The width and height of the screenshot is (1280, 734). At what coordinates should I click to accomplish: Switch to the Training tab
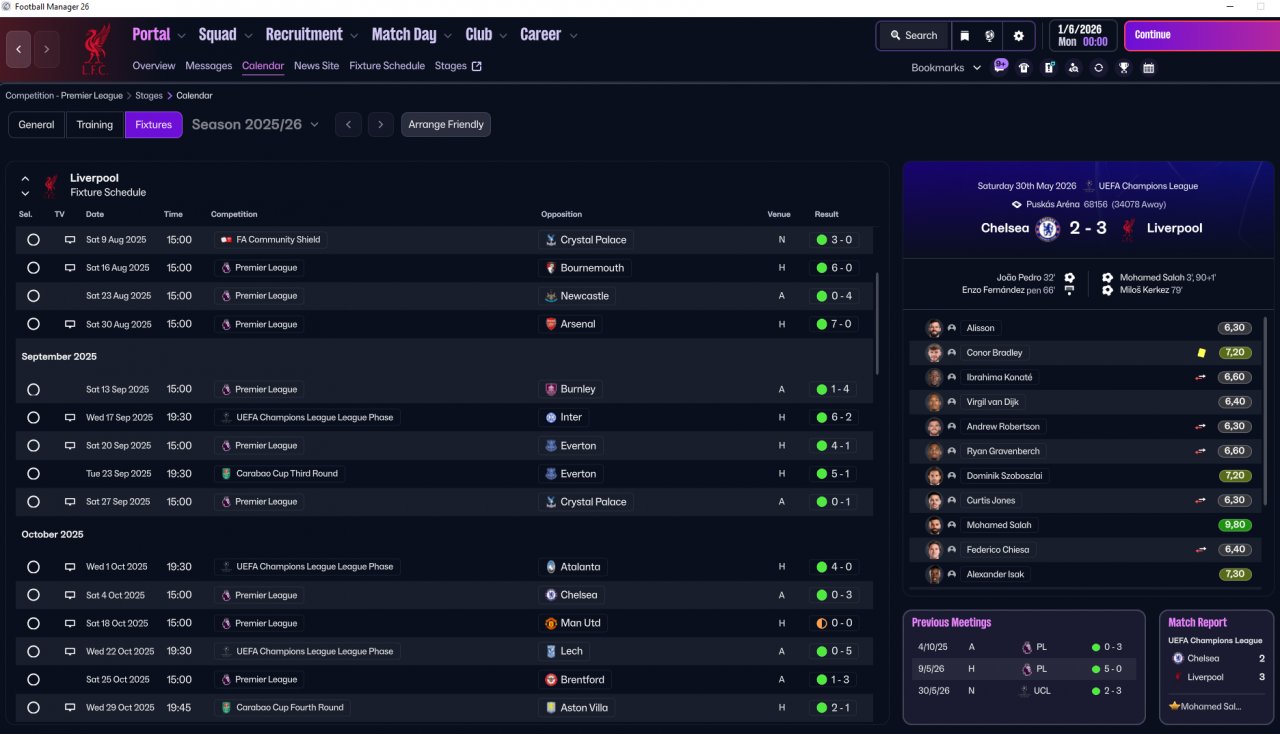tap(95, 125)
